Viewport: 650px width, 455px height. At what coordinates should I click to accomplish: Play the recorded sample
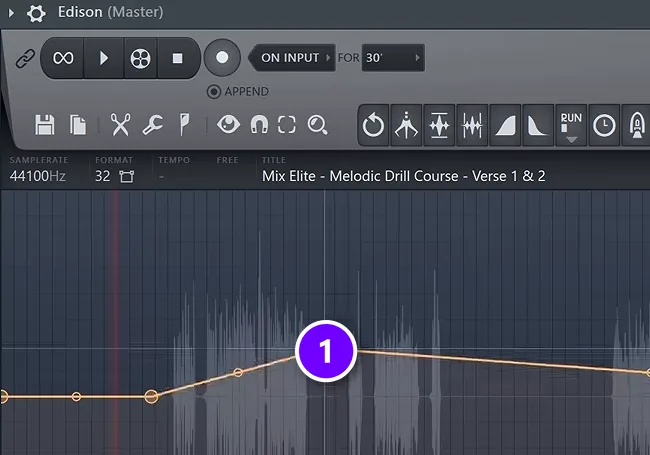pyautogui.click(x=104, y=58)
